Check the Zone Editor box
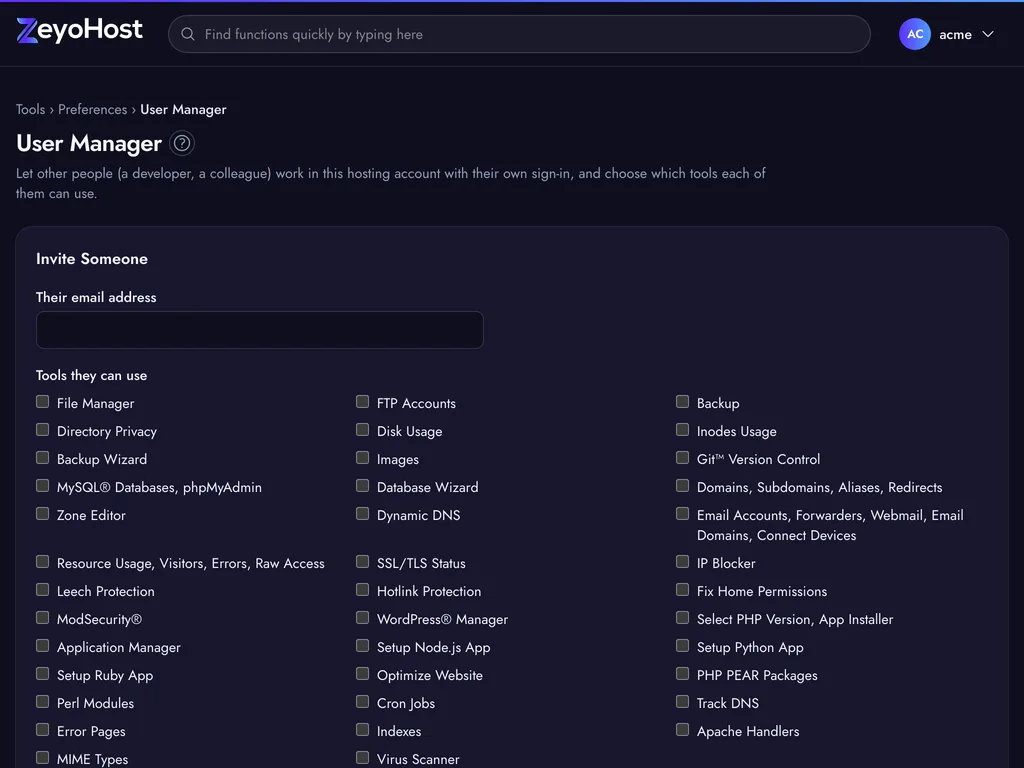This screenshot has width=1024, height=768. pos(42,514)
